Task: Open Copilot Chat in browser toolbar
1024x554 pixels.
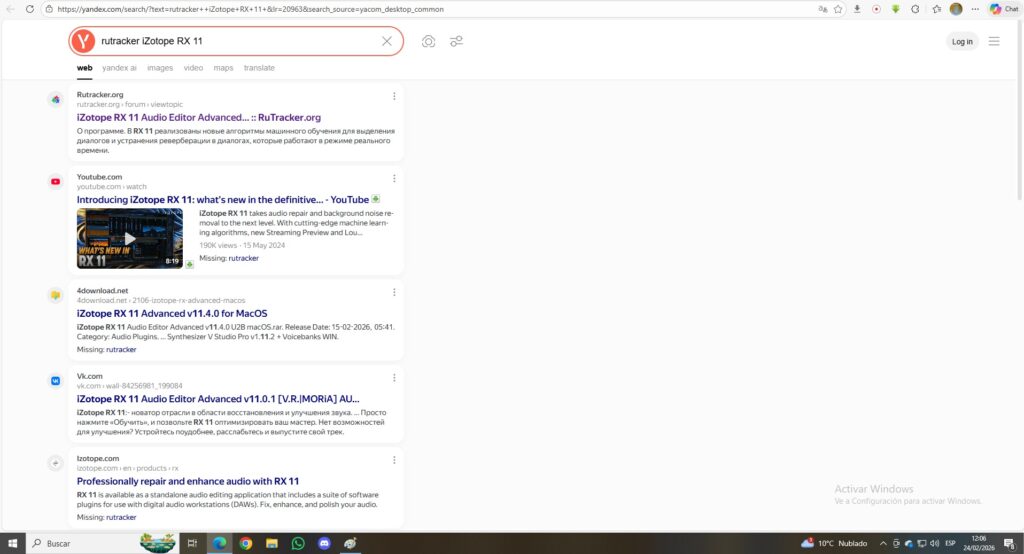Action: (1003, 9)
